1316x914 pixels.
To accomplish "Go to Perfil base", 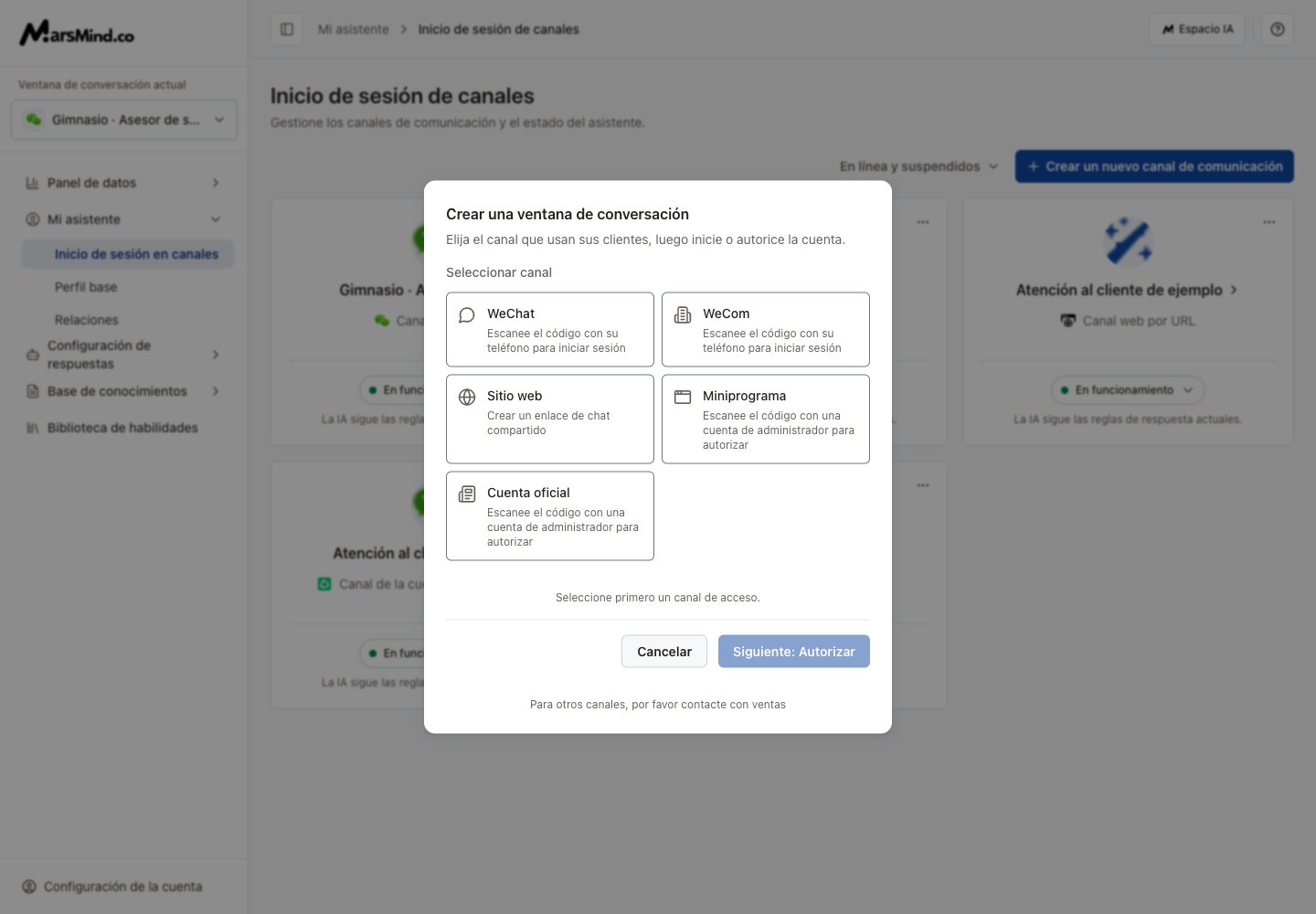I will coord(86,287).
